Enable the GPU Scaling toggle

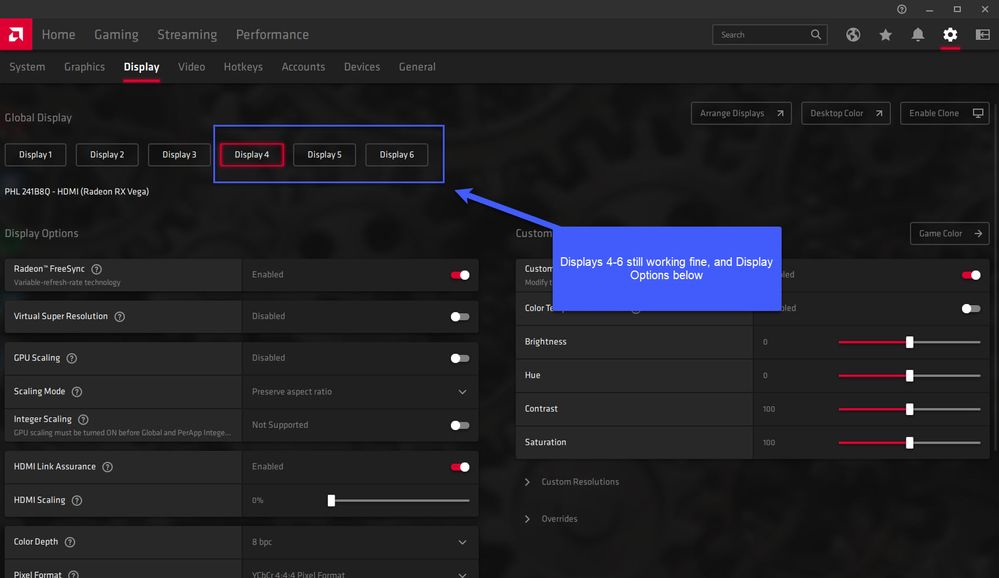pos(460,358)
